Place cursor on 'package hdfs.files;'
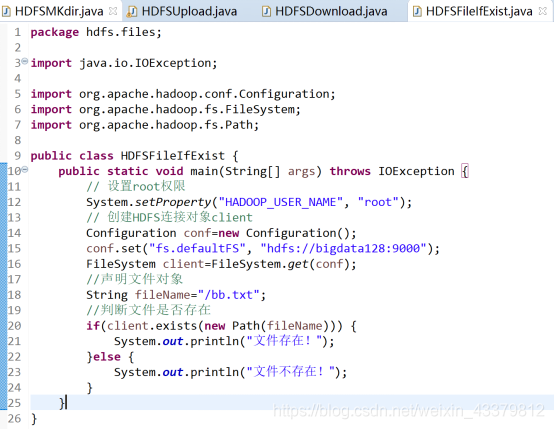 (96, 33)
